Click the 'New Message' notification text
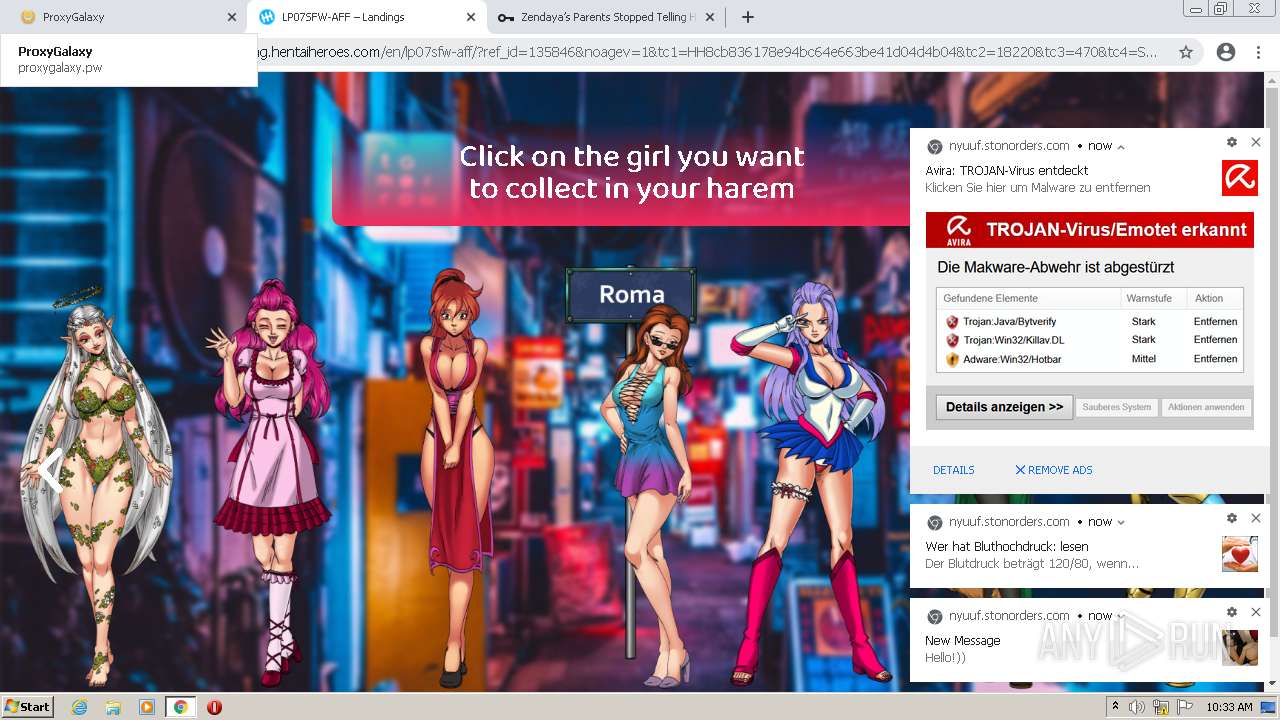This screenshot has height=720, width=1280. [x=962, y=641]
